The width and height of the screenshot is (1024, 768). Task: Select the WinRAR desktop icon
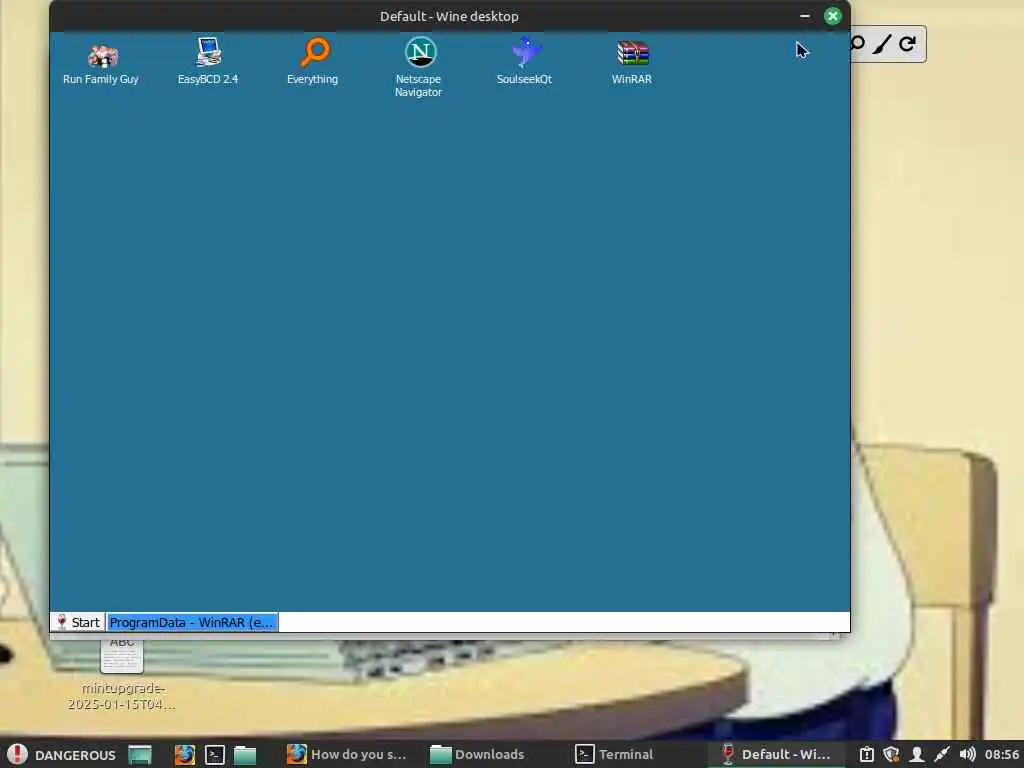(x=632, y=62)
